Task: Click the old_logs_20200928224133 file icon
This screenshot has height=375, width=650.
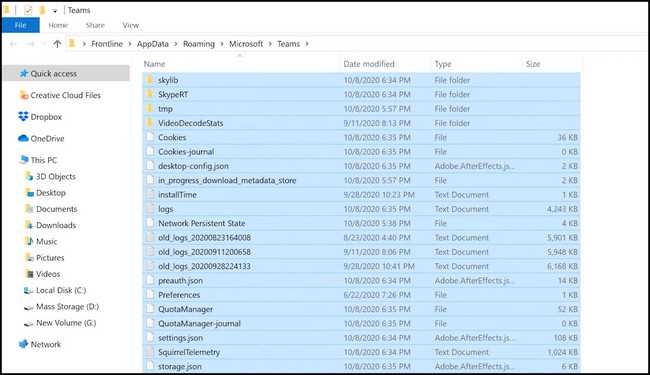Action: [x=150, y=266]
